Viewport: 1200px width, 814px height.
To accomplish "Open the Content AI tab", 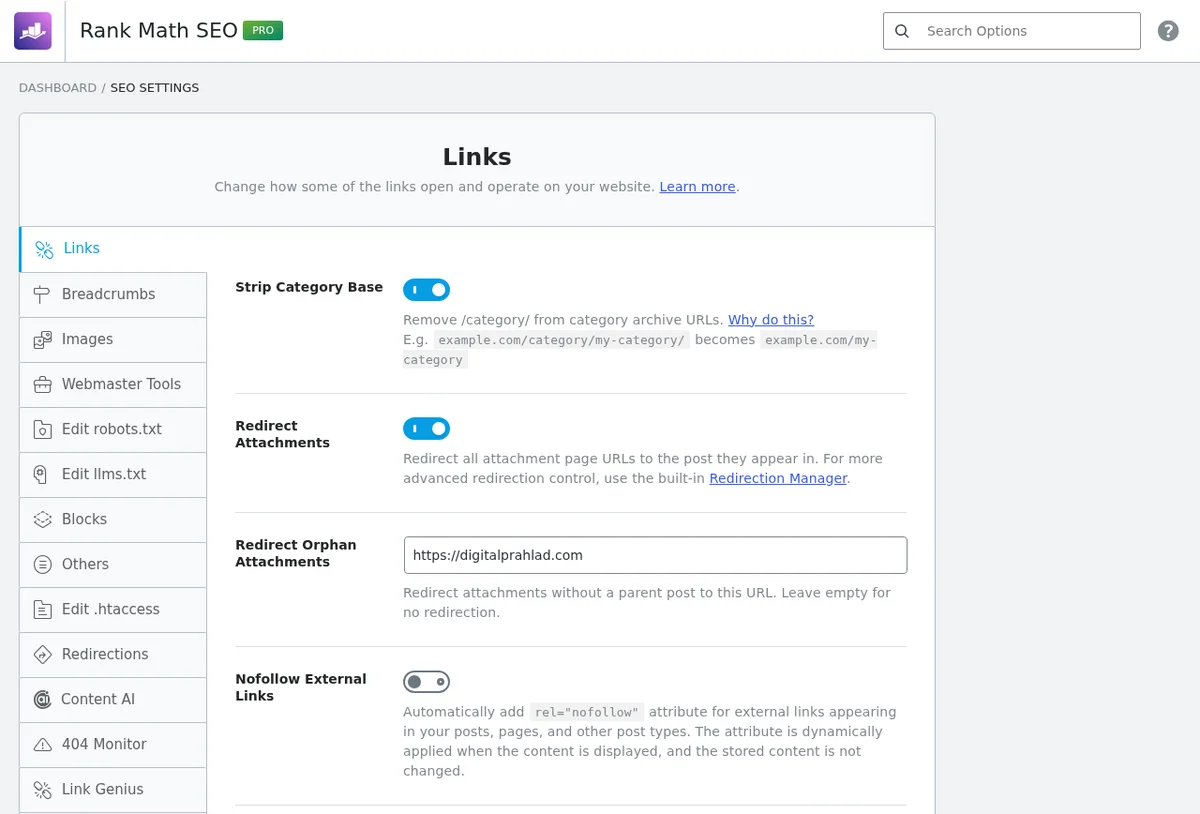I will [x=113, y=699].
